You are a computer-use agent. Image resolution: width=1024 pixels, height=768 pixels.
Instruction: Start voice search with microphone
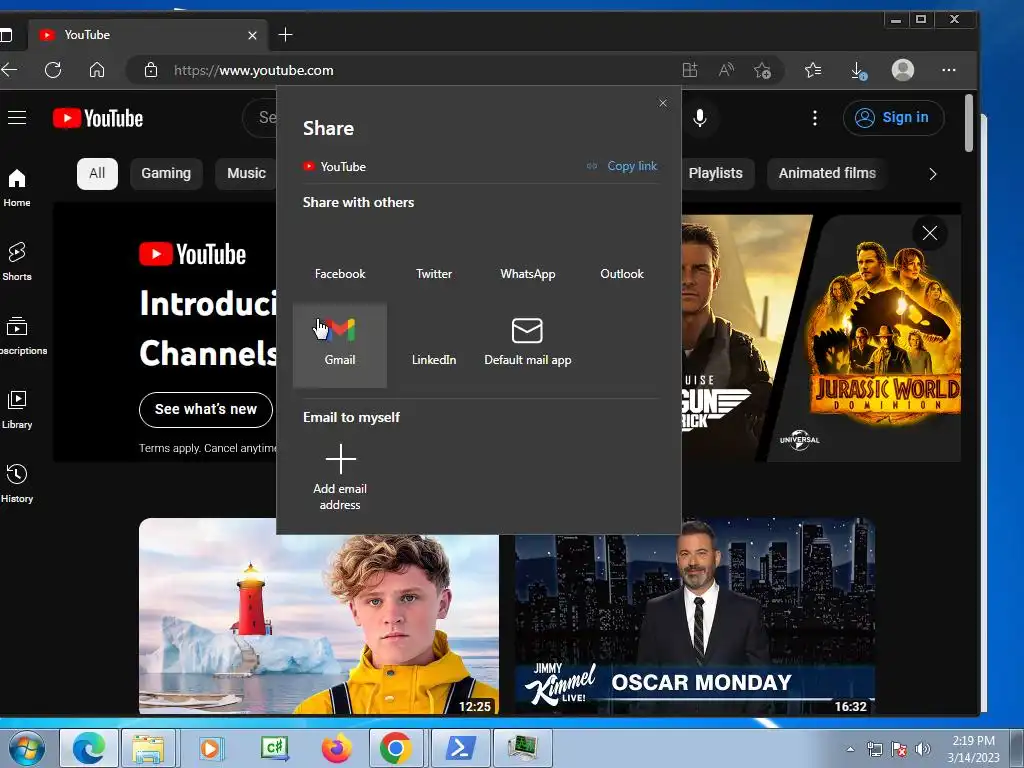coord(699,118)
